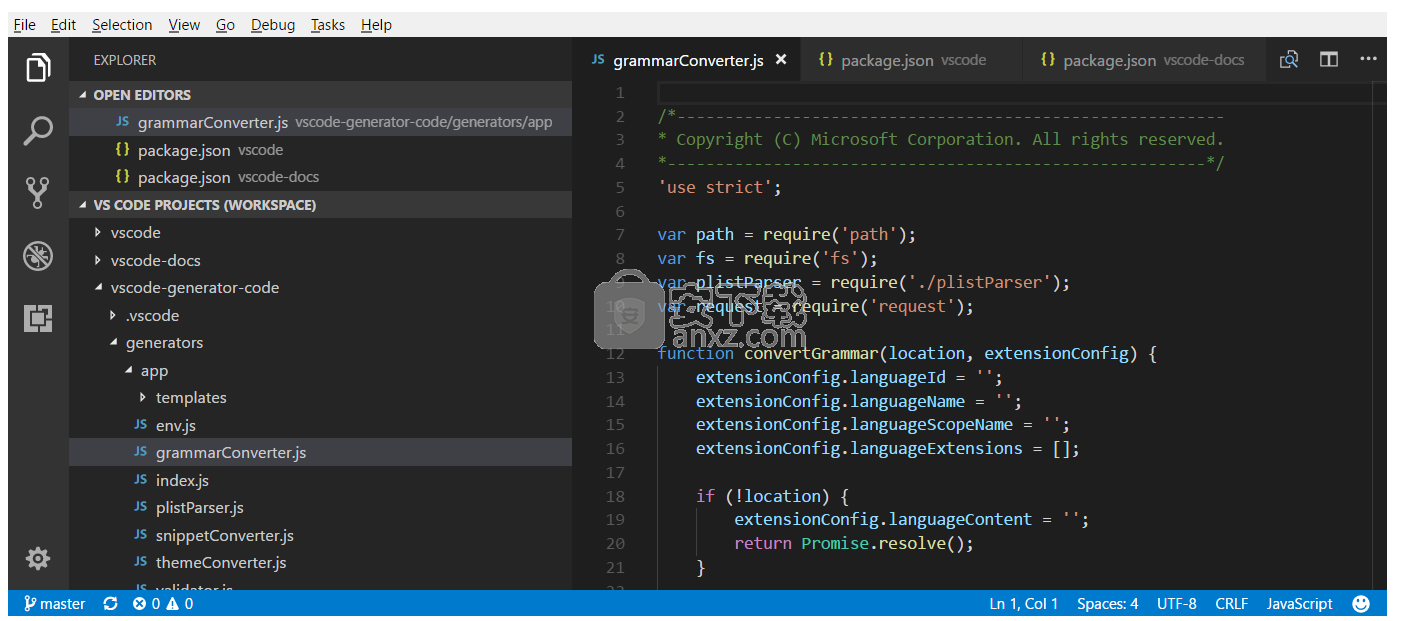Click the Explorer panel title
Viewport: 1404px width, 621px height.
click(x=125, y=60)
